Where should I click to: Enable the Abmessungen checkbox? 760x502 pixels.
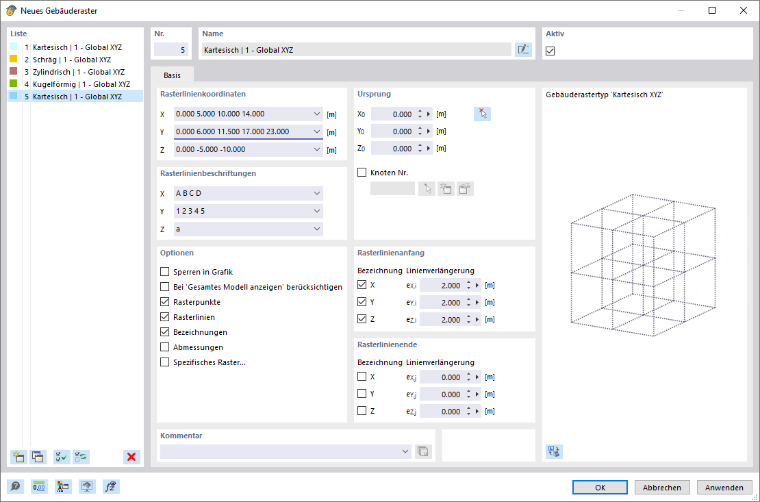pos(164,347)
